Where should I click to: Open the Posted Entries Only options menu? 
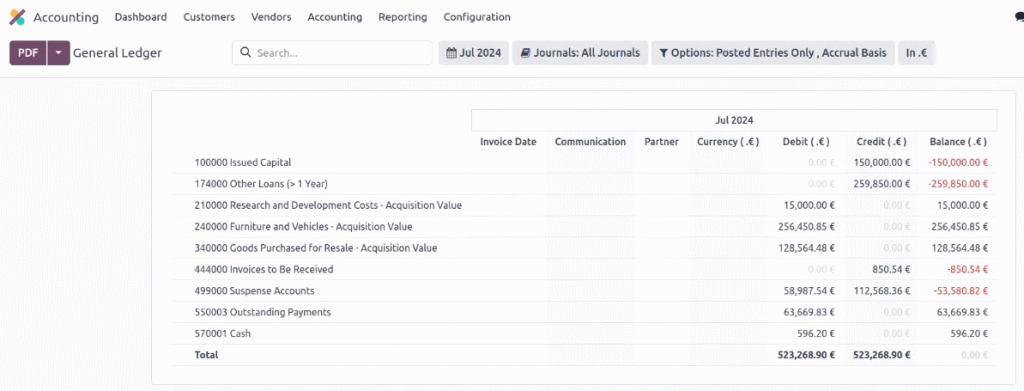[x=773, y=53]
